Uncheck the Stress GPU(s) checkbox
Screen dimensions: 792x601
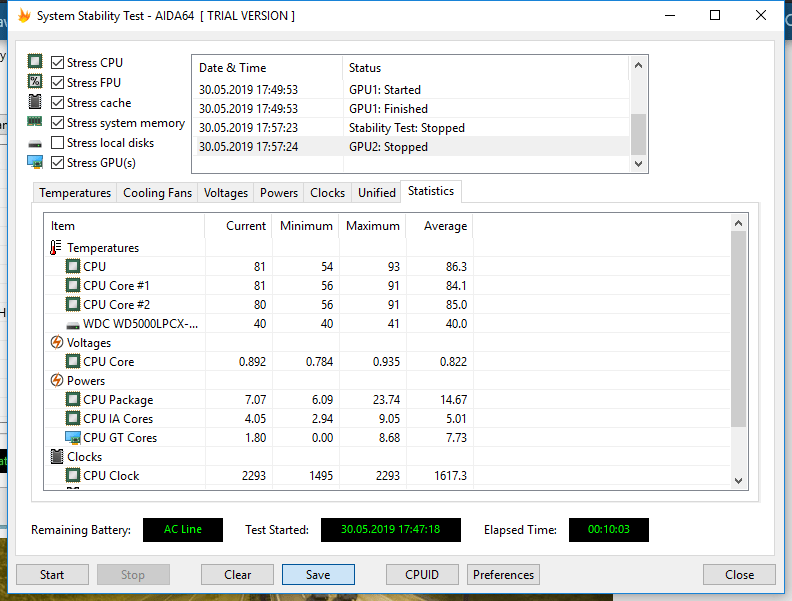[58, 163]
